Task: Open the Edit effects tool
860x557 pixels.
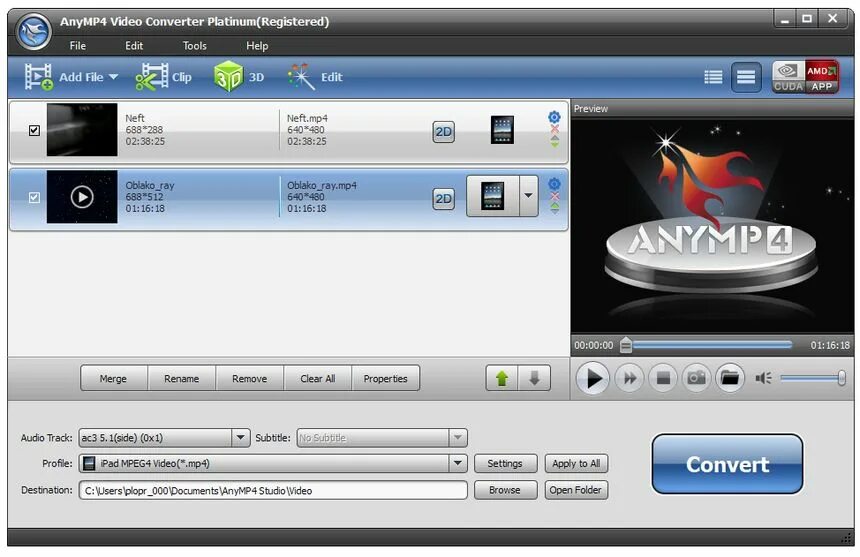Action: coord(315,77)
